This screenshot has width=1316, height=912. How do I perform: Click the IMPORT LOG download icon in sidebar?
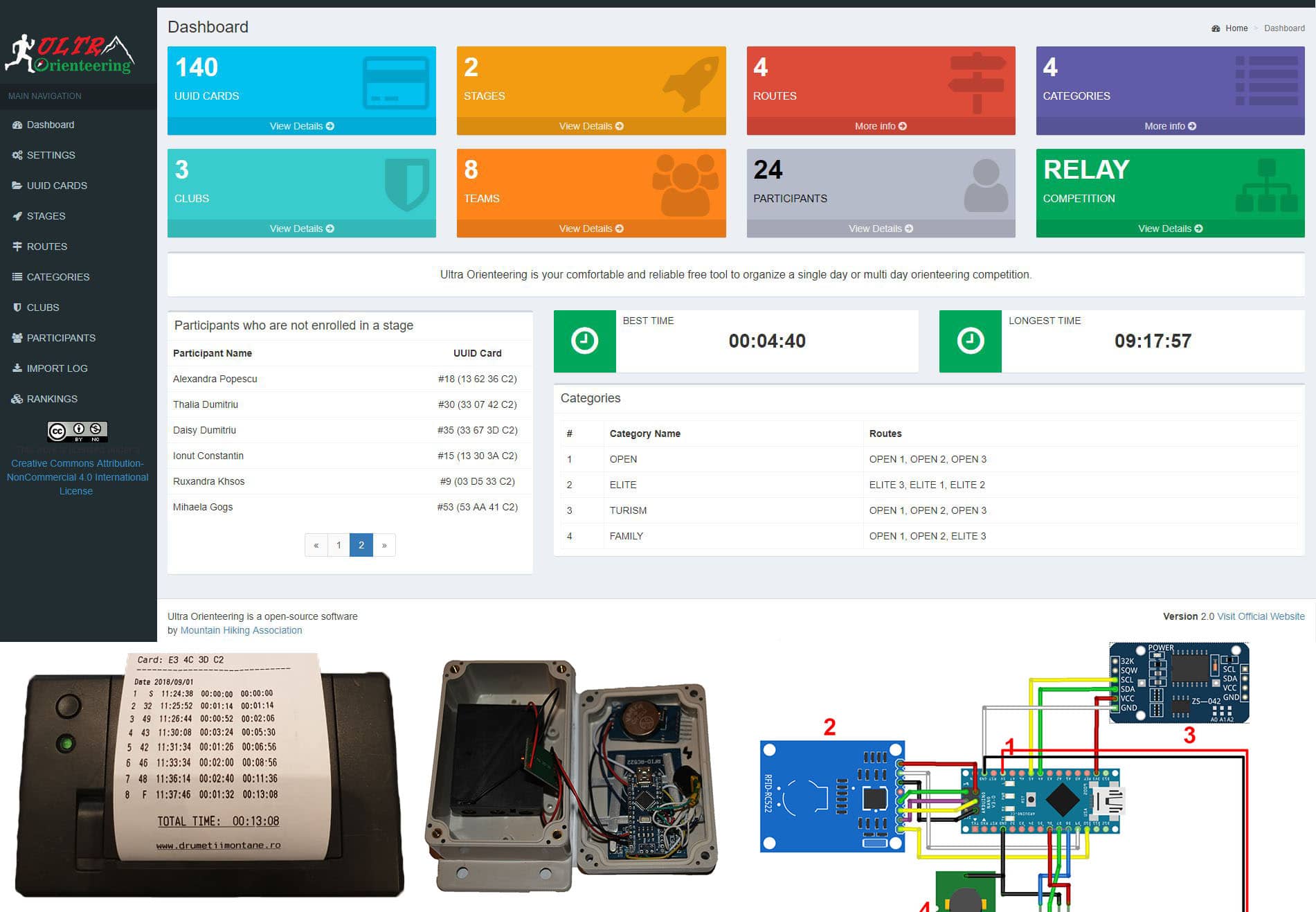pyautogui.click(x=17, y=368)
